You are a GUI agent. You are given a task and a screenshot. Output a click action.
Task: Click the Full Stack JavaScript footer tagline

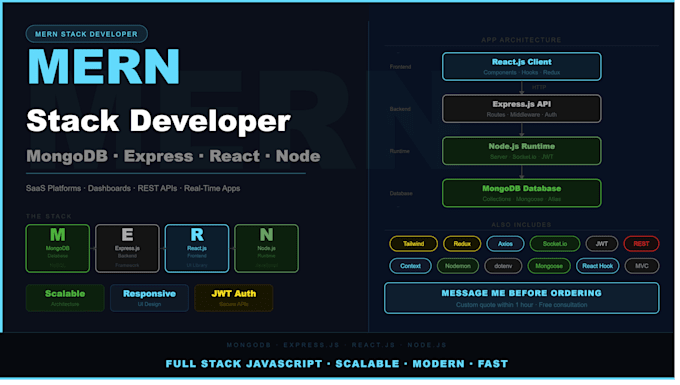click(337, 364)
